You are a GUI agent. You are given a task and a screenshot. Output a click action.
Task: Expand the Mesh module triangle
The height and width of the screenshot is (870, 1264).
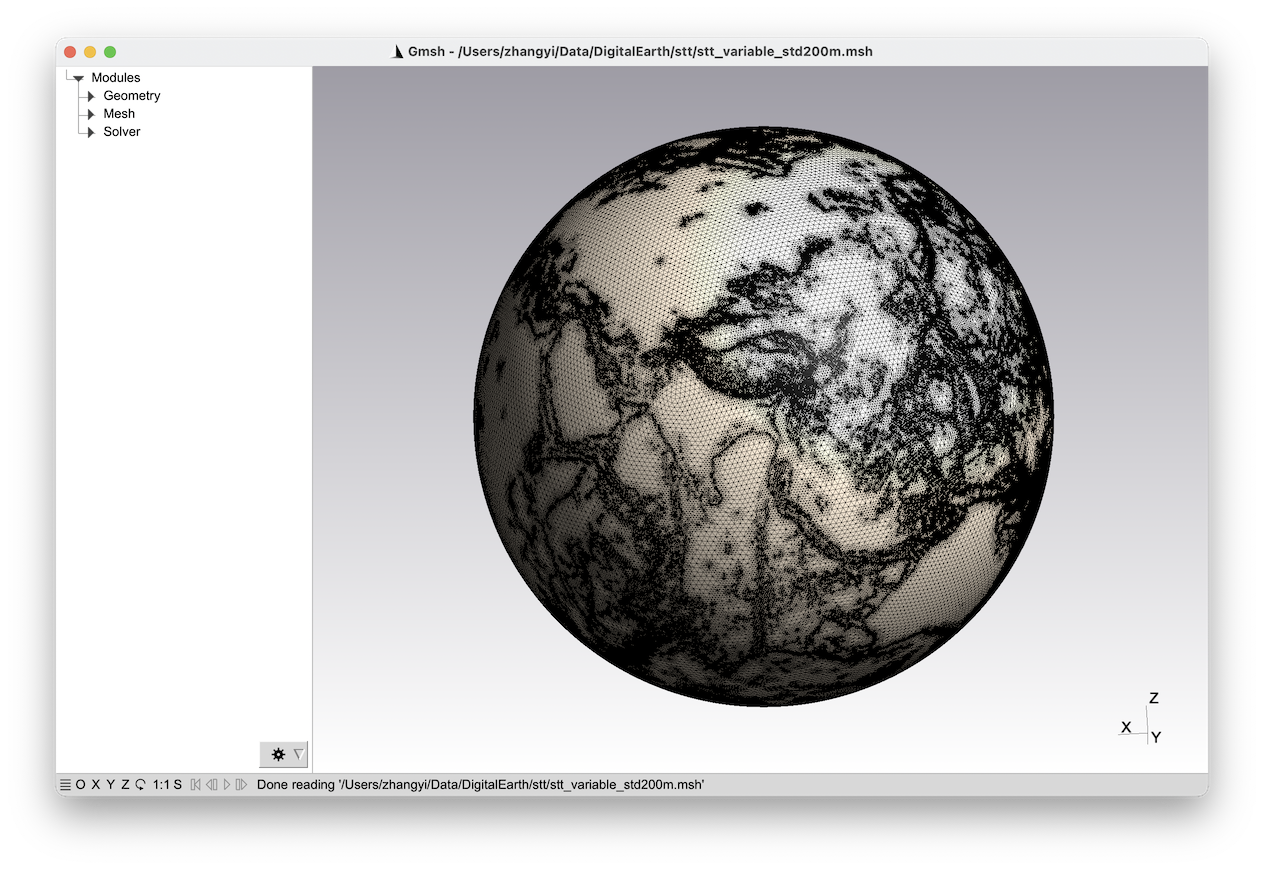click(91, 114)
